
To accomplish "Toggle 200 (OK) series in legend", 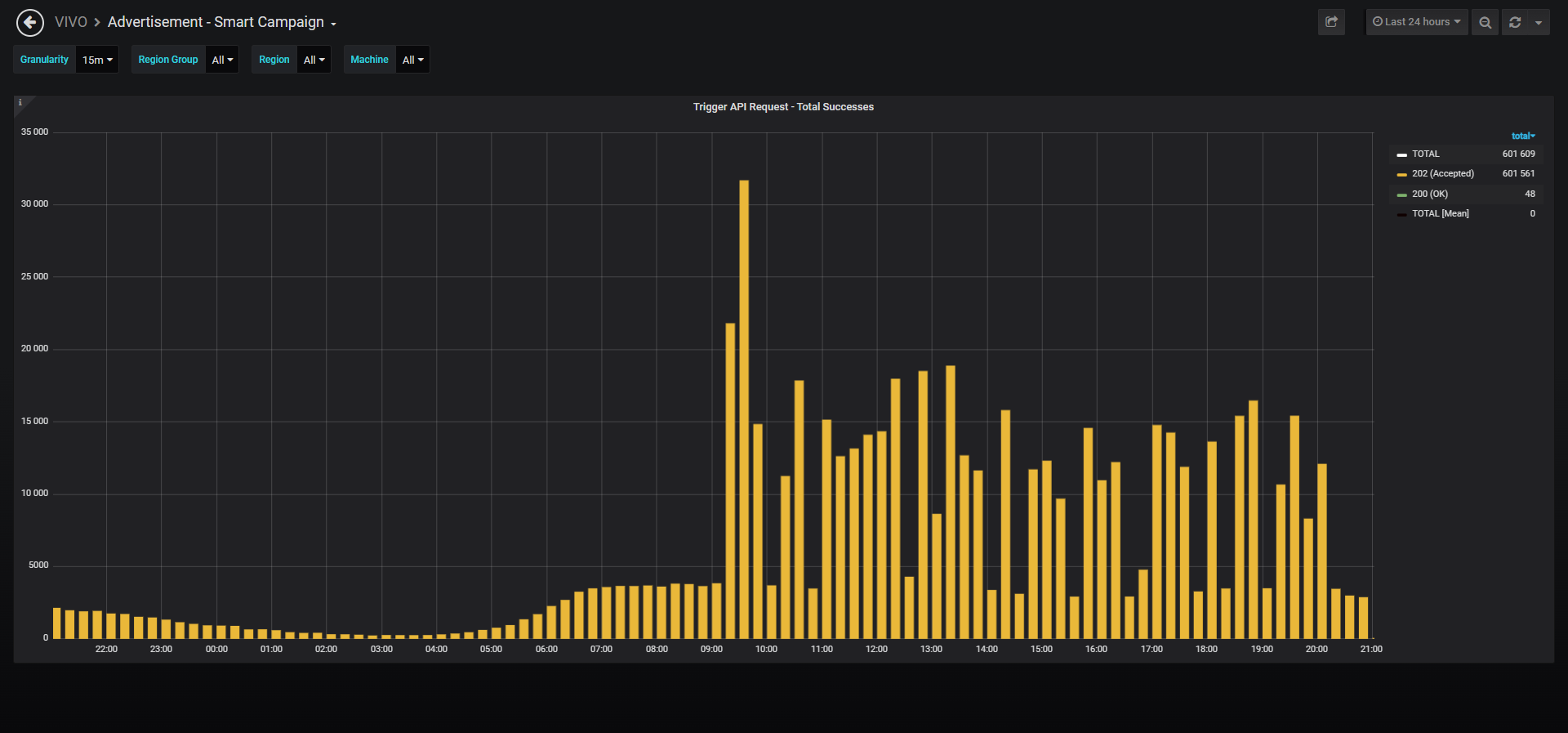I will [1430, 194].
